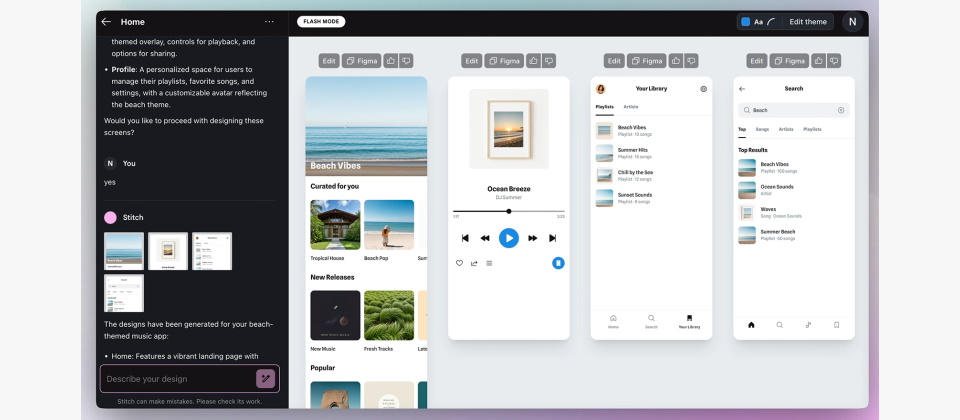Click Edit above the Your Library screen

pyautogui.click(x=614, y=61)
